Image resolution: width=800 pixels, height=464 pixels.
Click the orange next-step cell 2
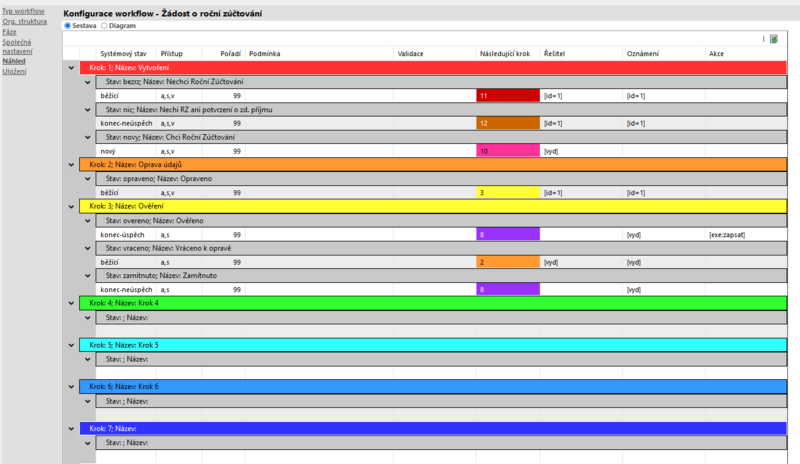coord(508,262)
